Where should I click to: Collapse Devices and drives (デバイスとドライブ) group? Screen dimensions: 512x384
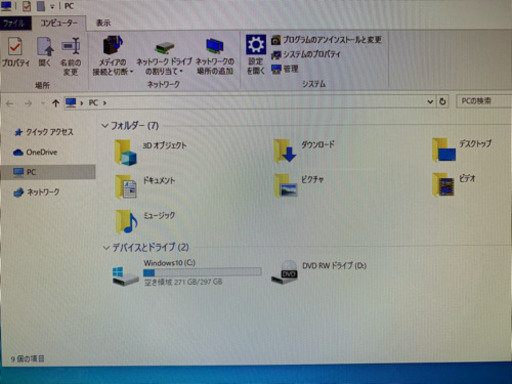coord(106,248)
